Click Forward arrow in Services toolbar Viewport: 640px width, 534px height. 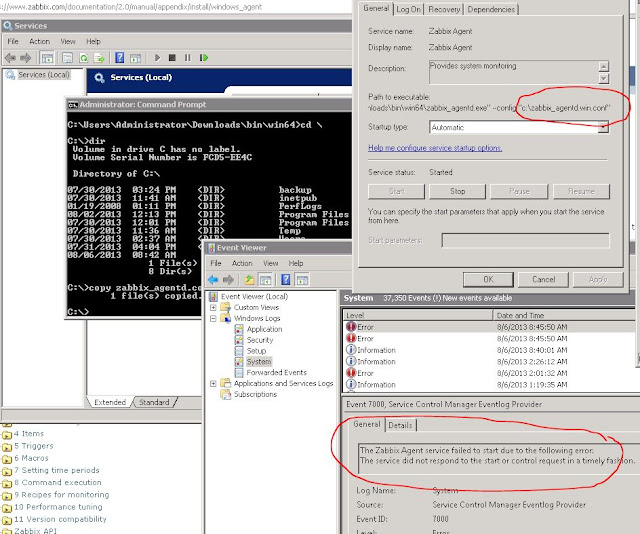coord(25,58)
